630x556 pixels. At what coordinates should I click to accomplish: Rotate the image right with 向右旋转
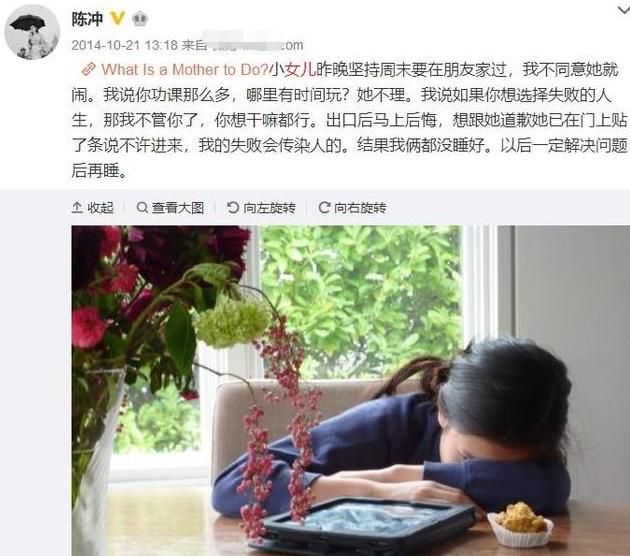click(x=352, y=208)
